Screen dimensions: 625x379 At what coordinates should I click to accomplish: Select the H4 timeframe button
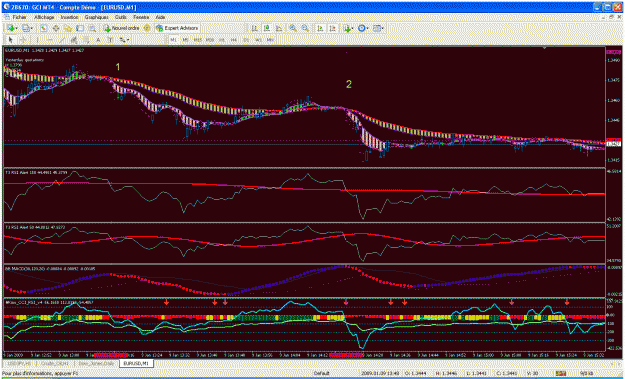(234, 40)
